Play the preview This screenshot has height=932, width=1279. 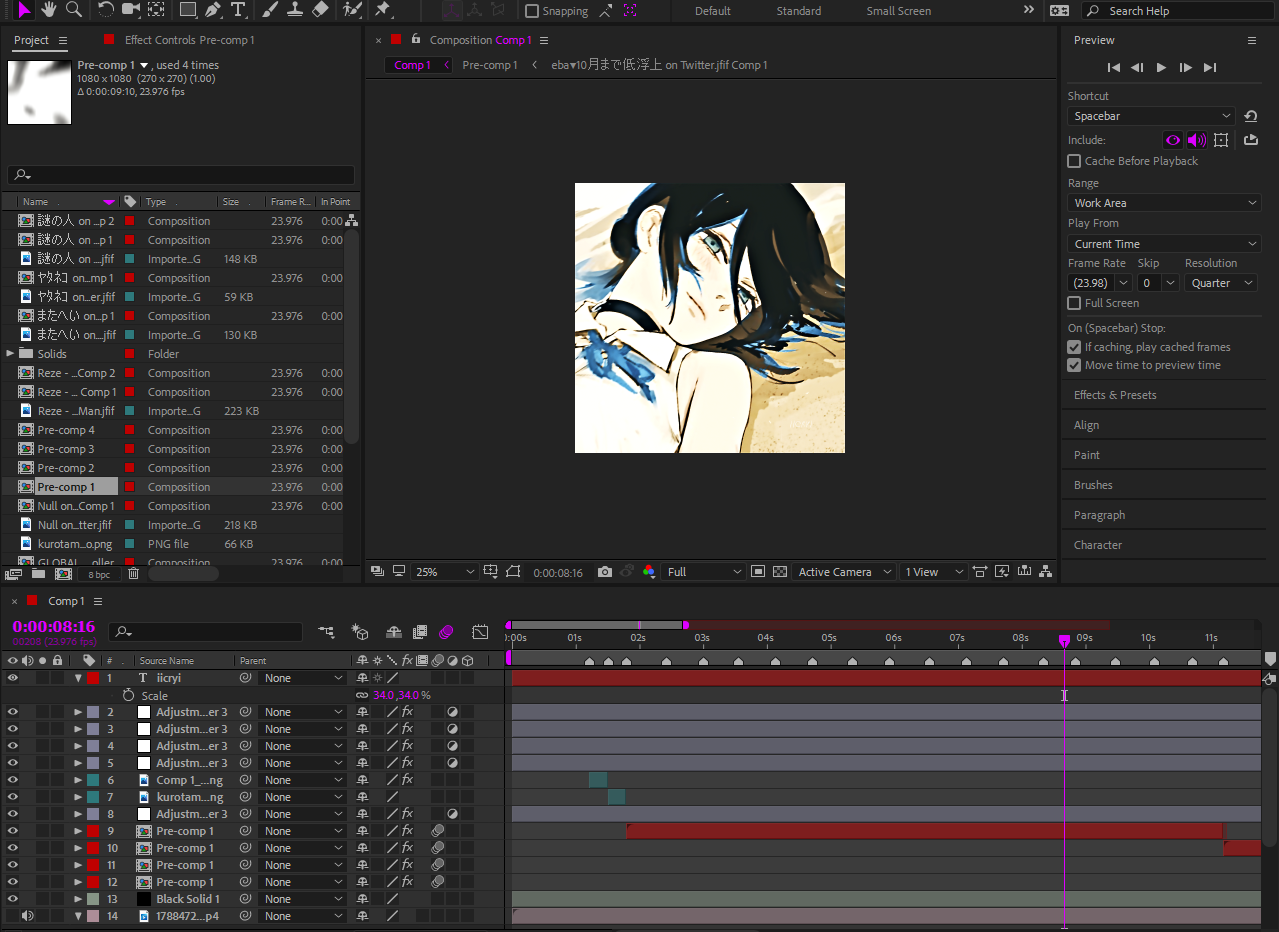tap(1161, 67)
